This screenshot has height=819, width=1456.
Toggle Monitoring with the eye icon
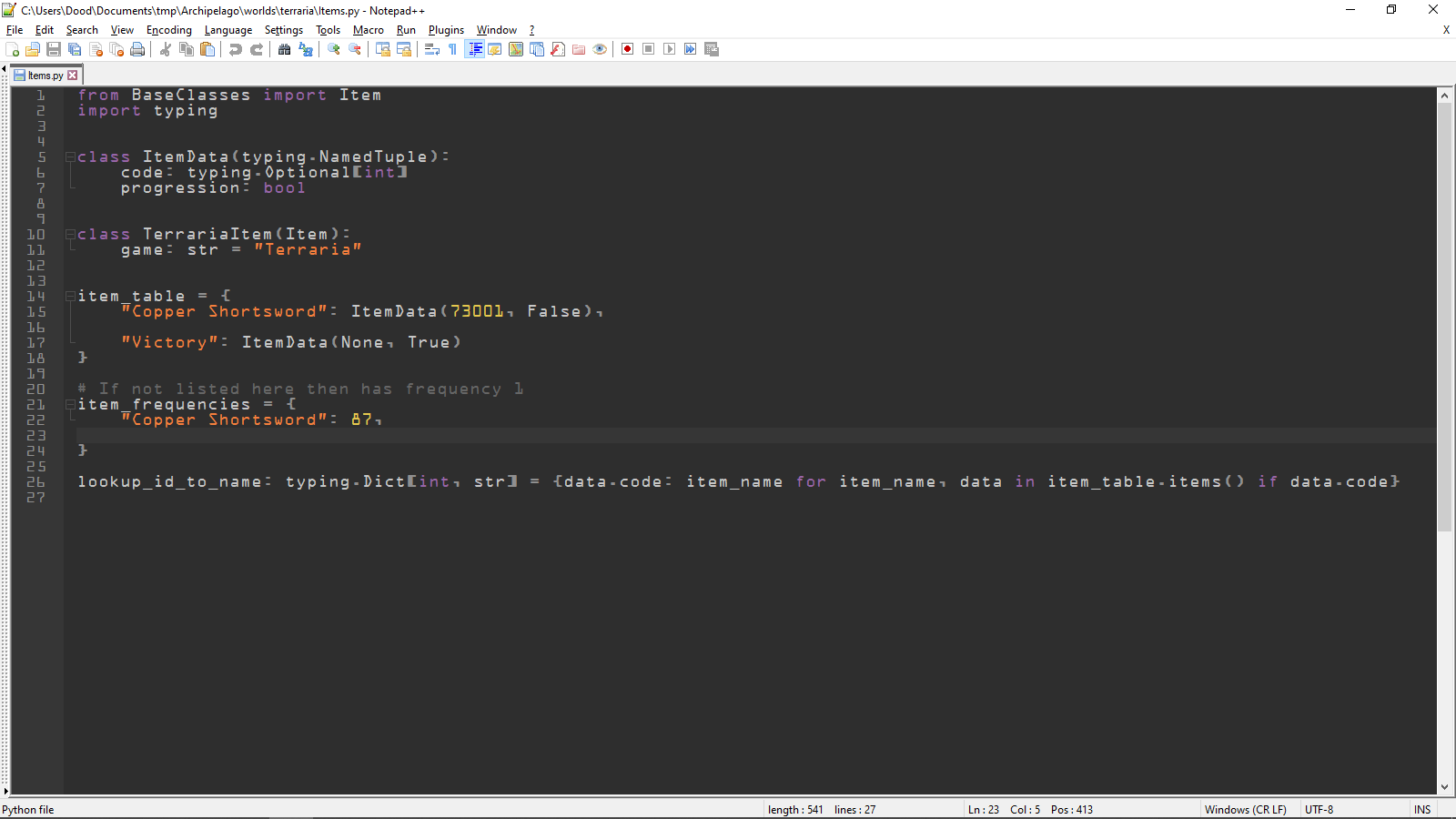coord(600,49)
